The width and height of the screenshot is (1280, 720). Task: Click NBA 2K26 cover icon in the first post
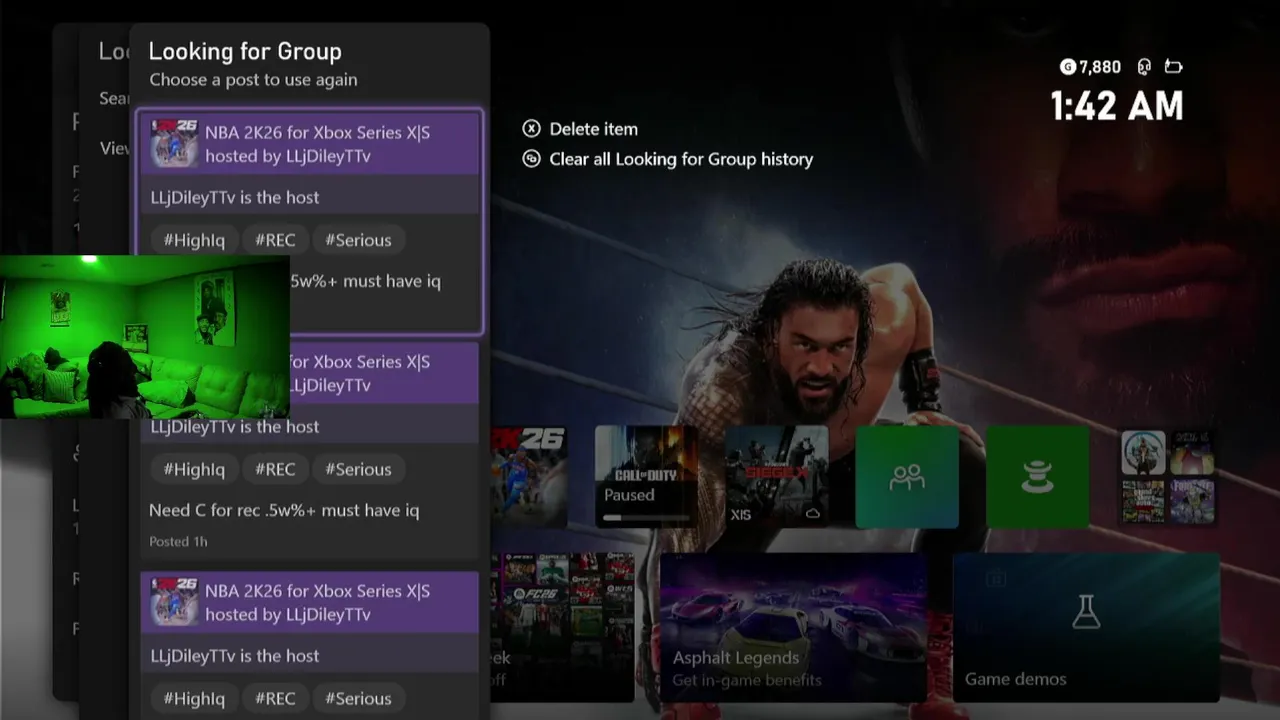[x=173, y=143]
